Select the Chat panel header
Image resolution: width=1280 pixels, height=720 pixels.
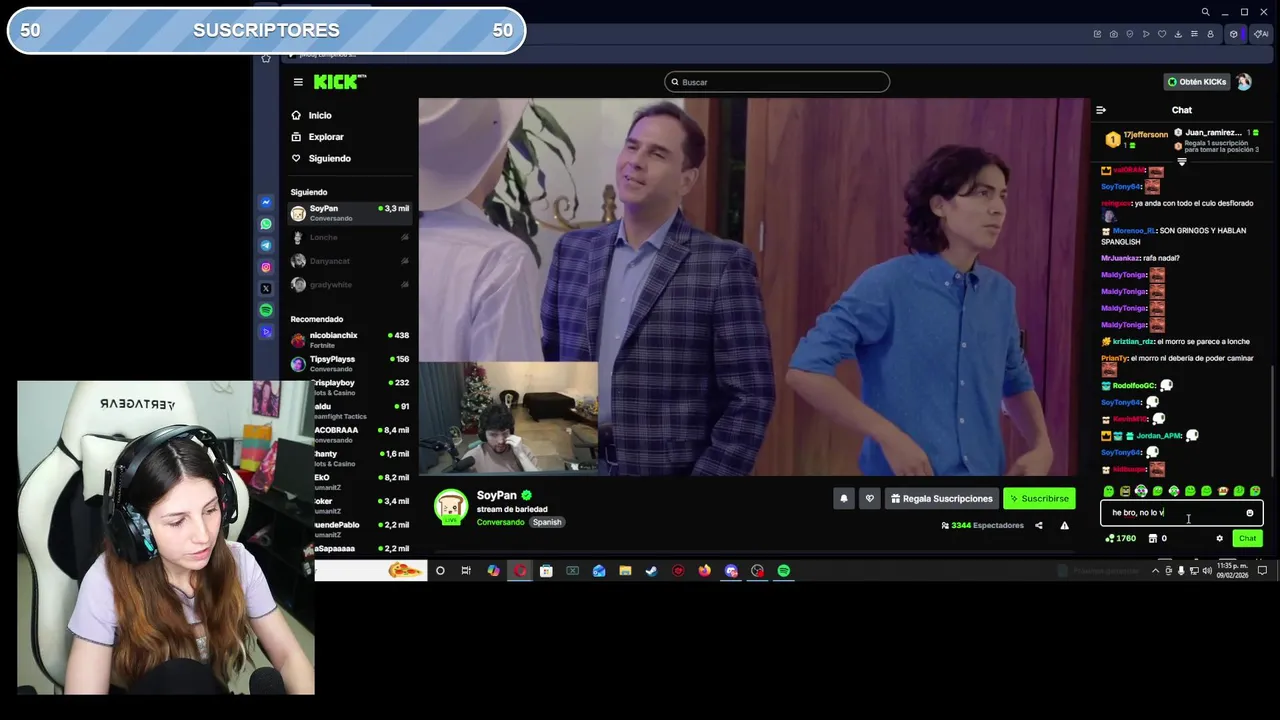coord(1182,110)
